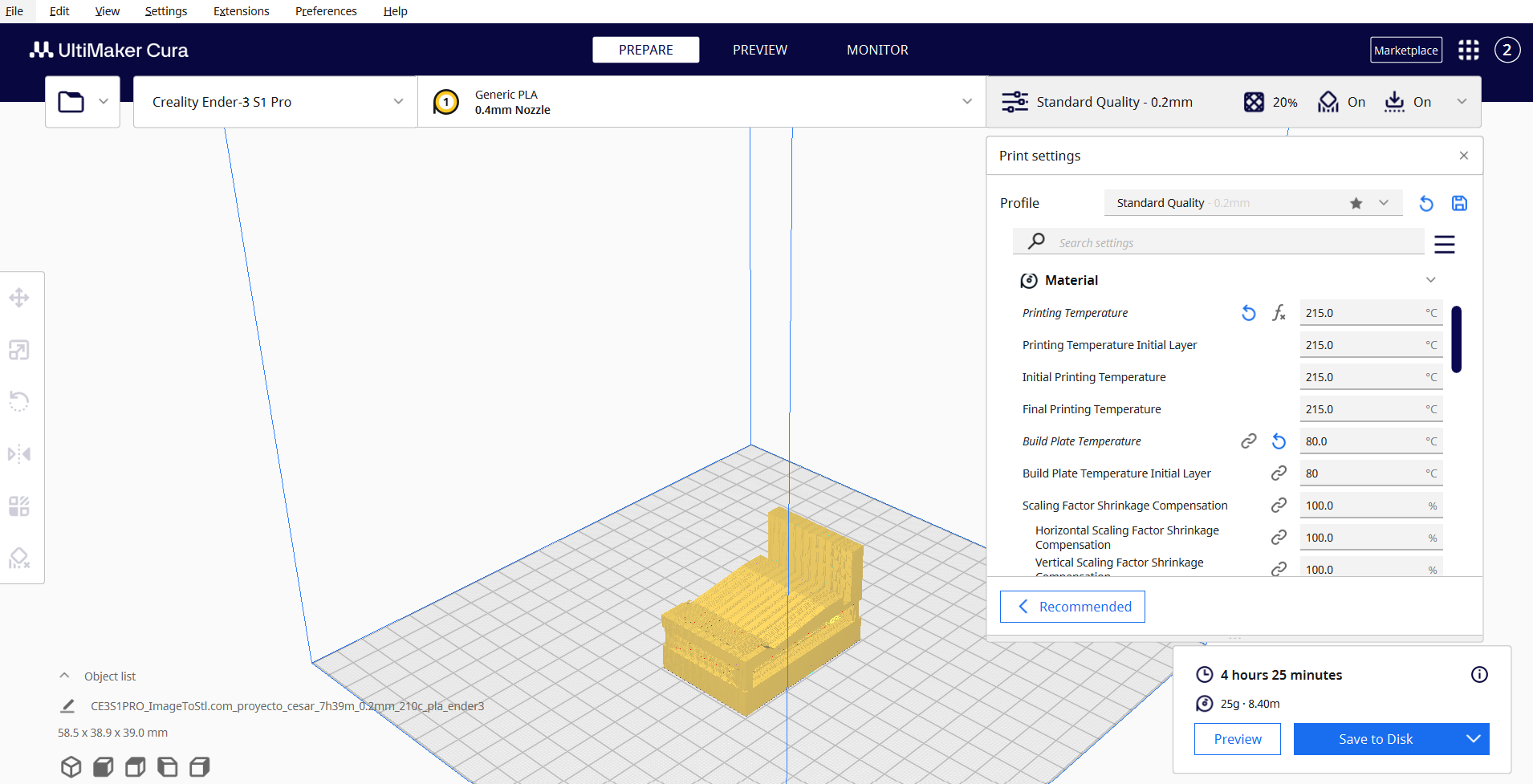Open the Preferences menu
This screenshot has height=784, width=1533.
coord(326,11)
